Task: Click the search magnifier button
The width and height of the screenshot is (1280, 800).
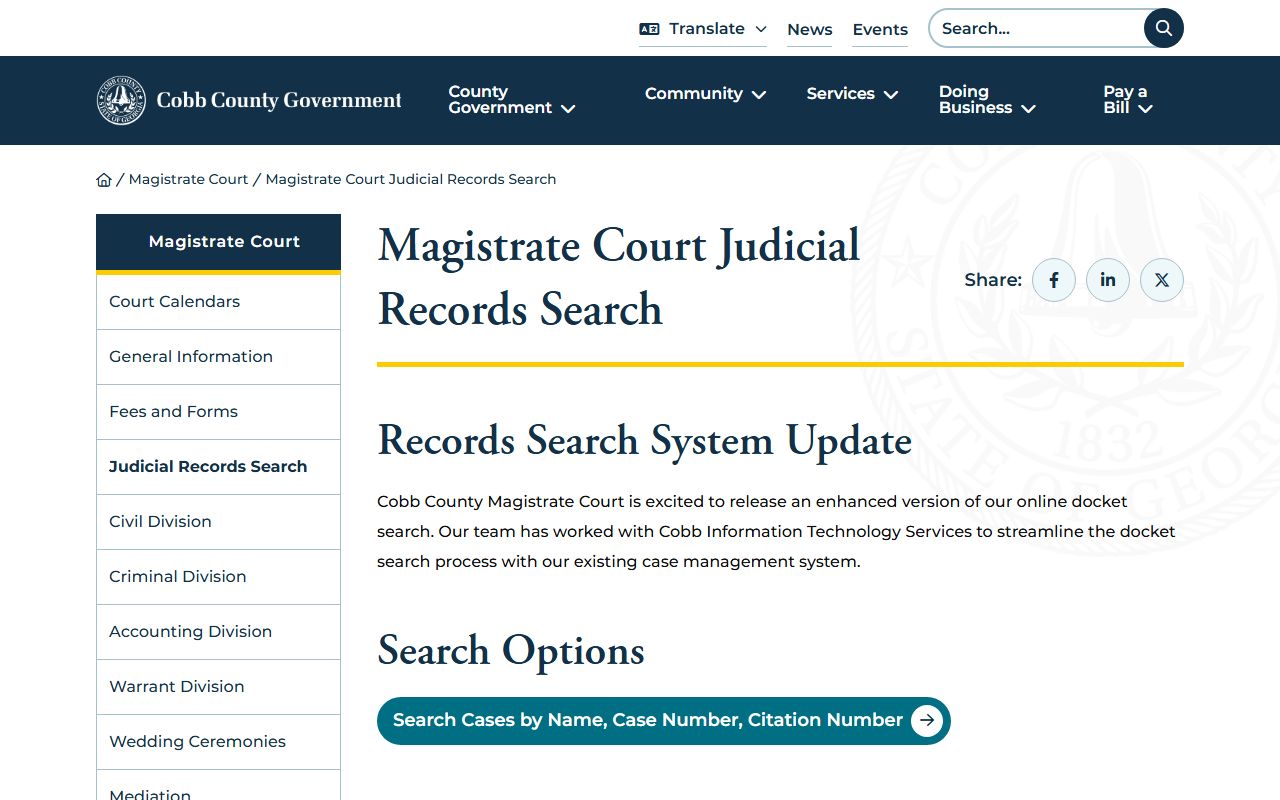Action: (x=1163, y=28)
